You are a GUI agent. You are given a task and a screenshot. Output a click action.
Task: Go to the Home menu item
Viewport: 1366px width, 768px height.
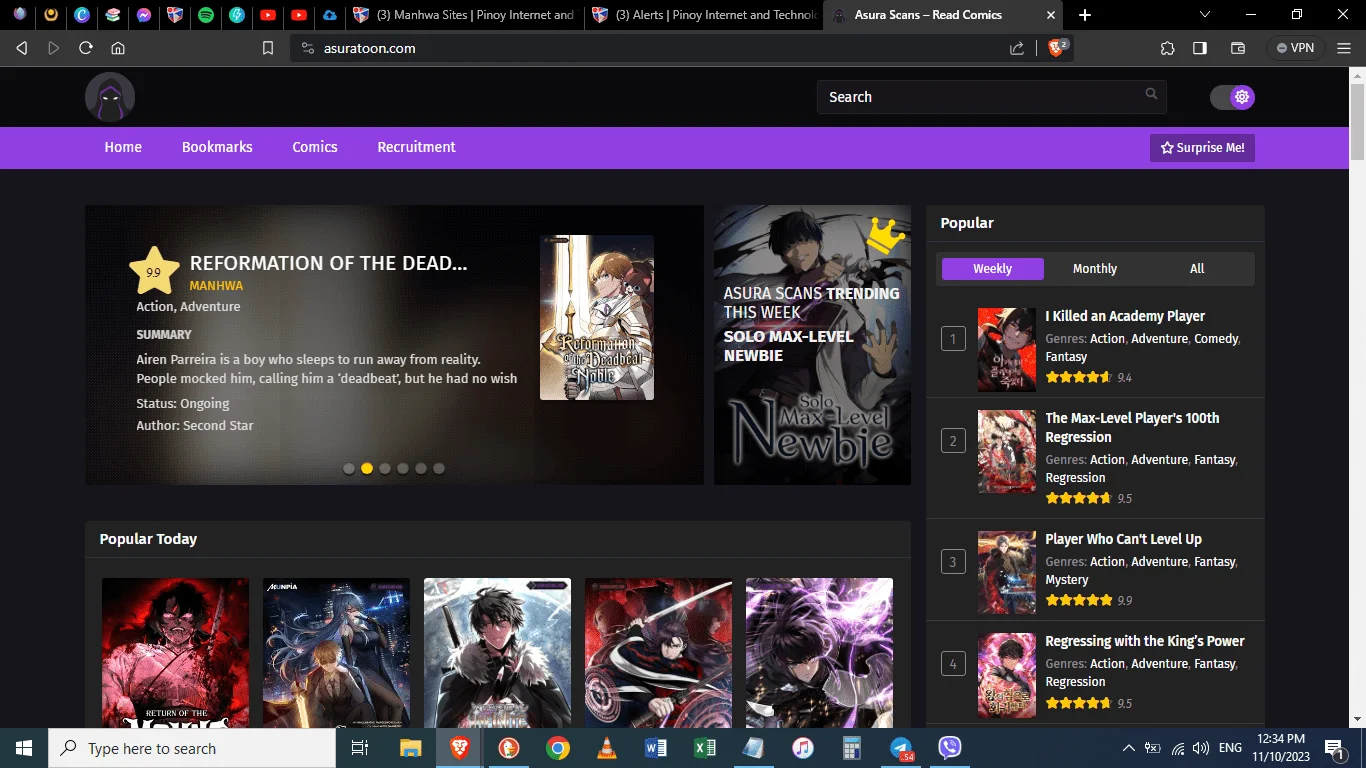123,147
